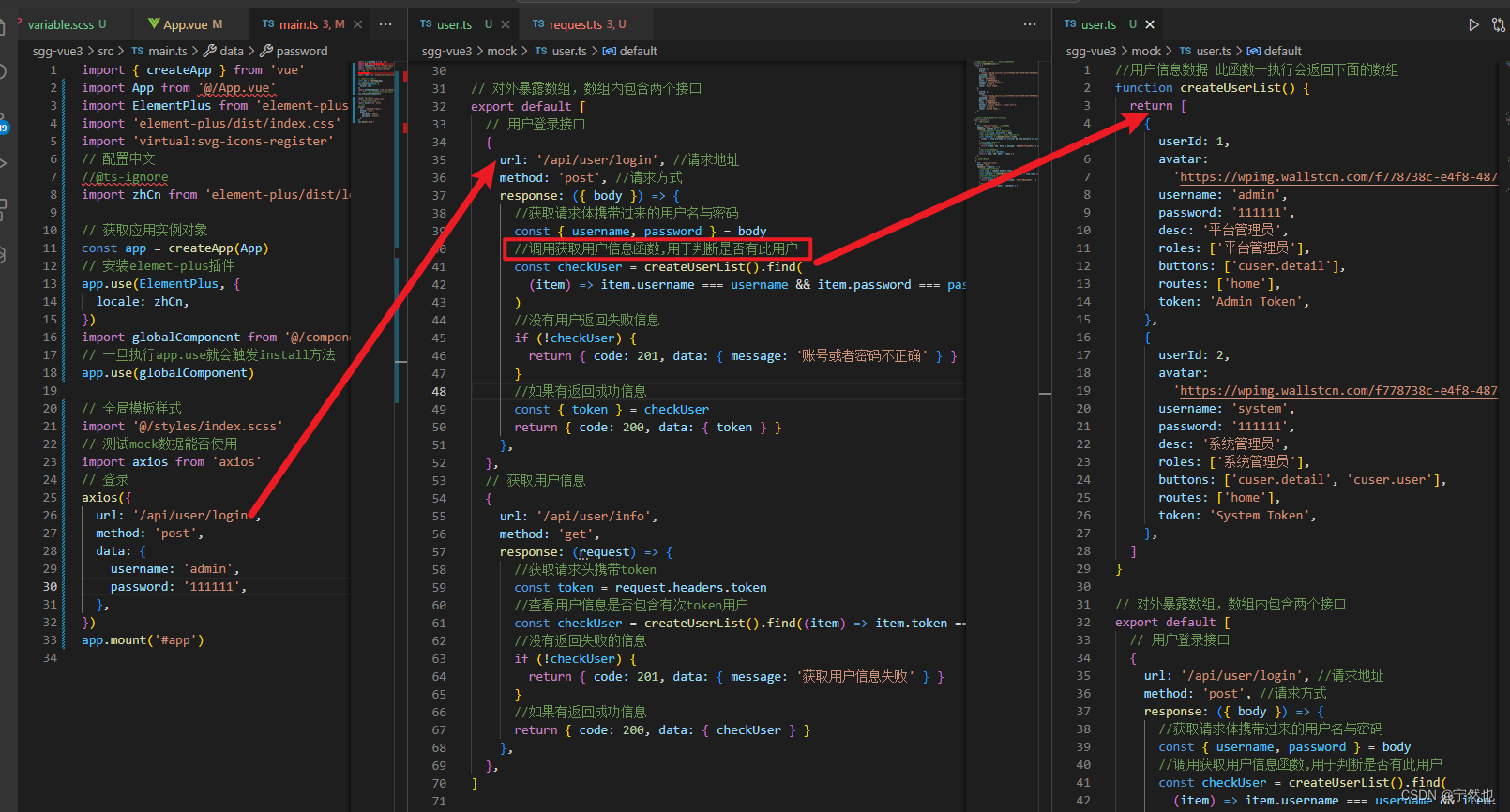Screen dimensions: 1510x812
Task: Switch to the variable.scss tab
Action: tap(66, 24)
